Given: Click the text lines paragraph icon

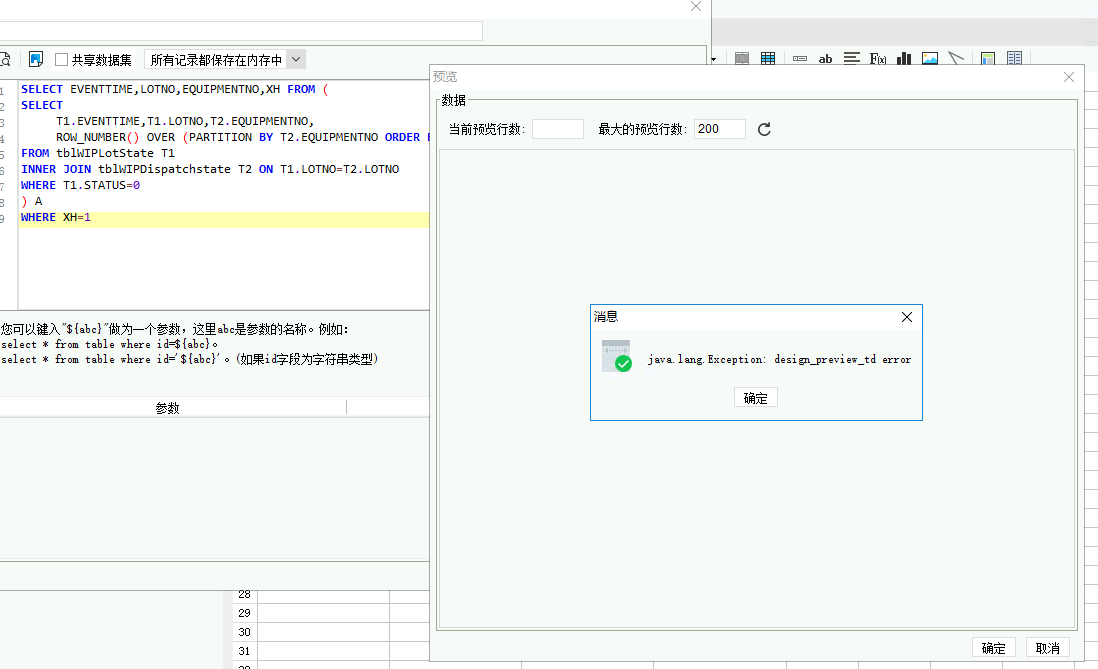Looking at the screenshot, I should (852, 59).
